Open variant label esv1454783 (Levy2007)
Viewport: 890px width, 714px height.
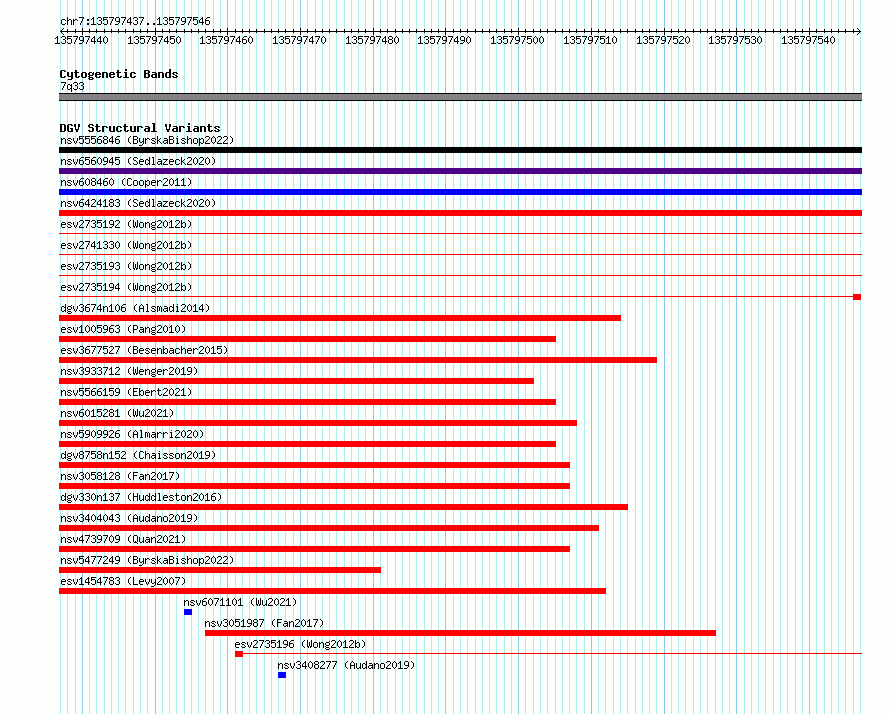(x=123, y=581)
